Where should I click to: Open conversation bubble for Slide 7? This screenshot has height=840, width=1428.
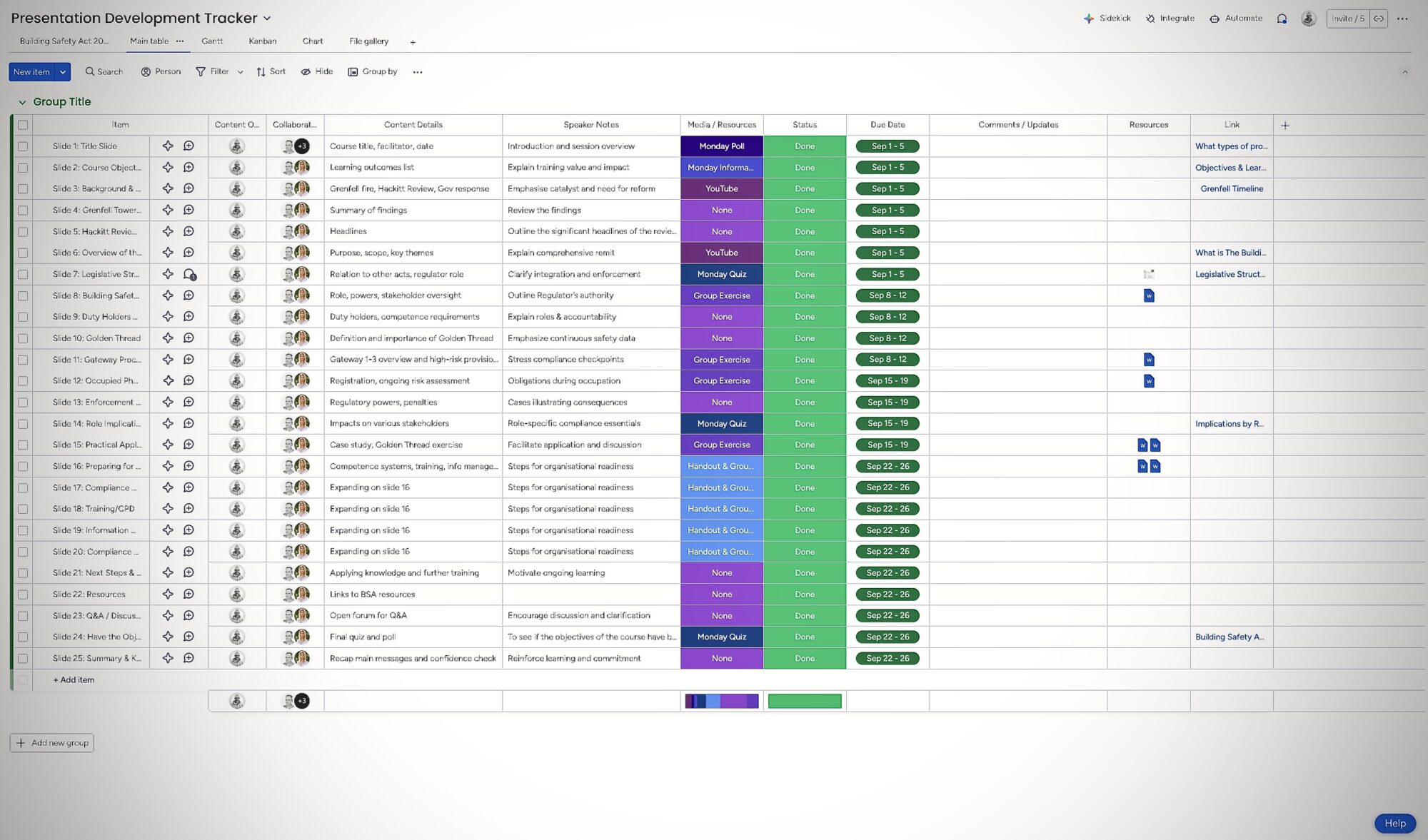click(189, 274)
